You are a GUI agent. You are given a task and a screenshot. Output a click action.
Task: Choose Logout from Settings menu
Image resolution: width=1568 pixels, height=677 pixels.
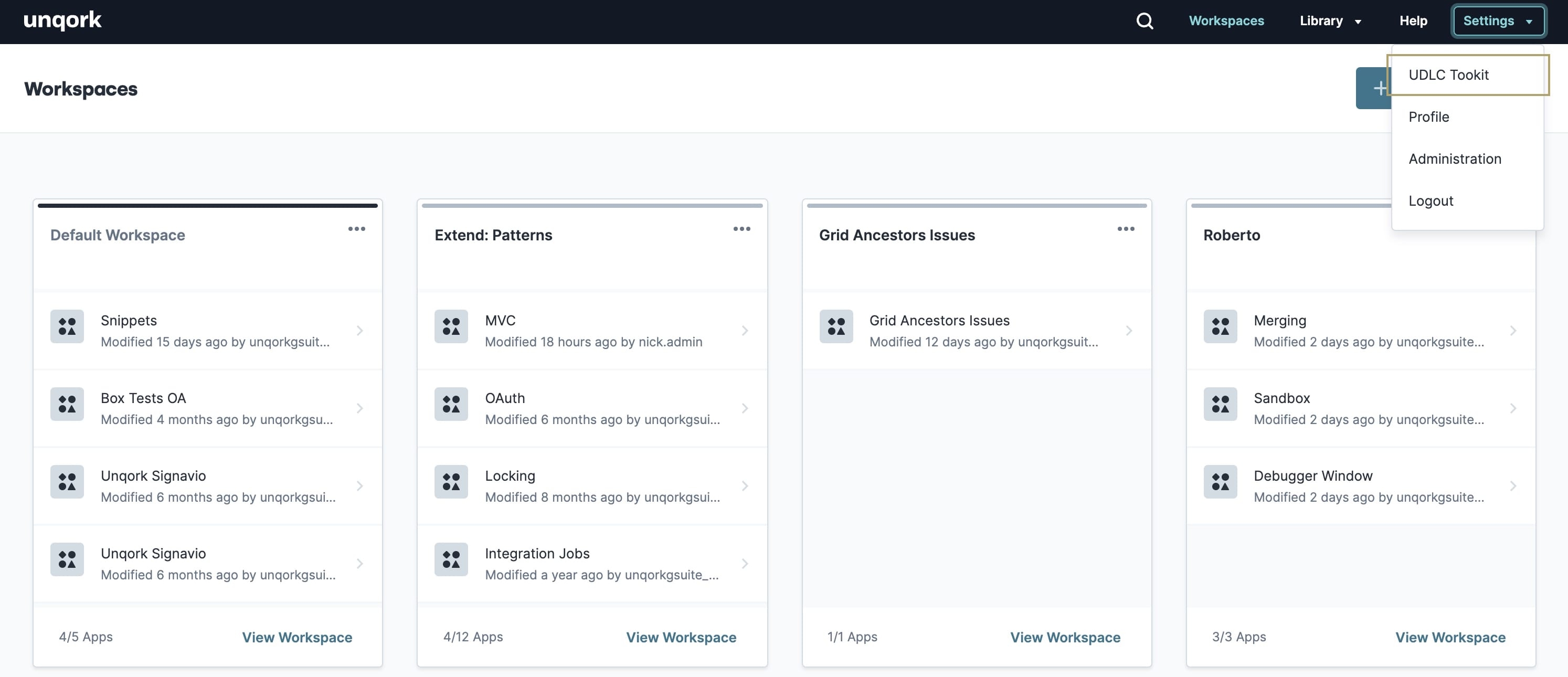tap(1468, 201)
